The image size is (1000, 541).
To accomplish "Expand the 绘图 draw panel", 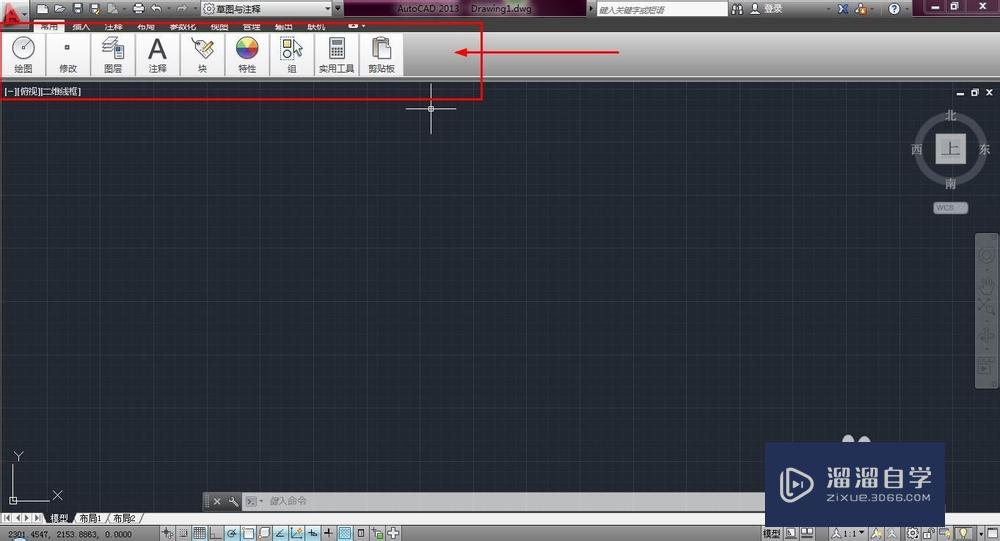I will pyautogui.click(x=24, y=55).
